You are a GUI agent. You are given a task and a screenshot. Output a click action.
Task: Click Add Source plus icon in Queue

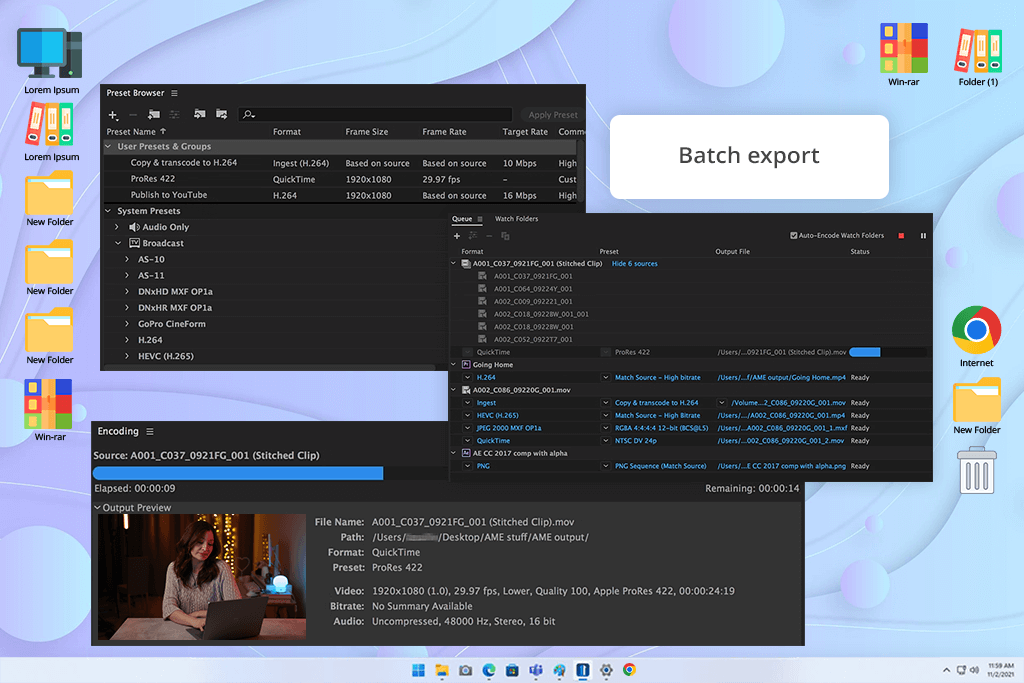(x=457, y=236)
